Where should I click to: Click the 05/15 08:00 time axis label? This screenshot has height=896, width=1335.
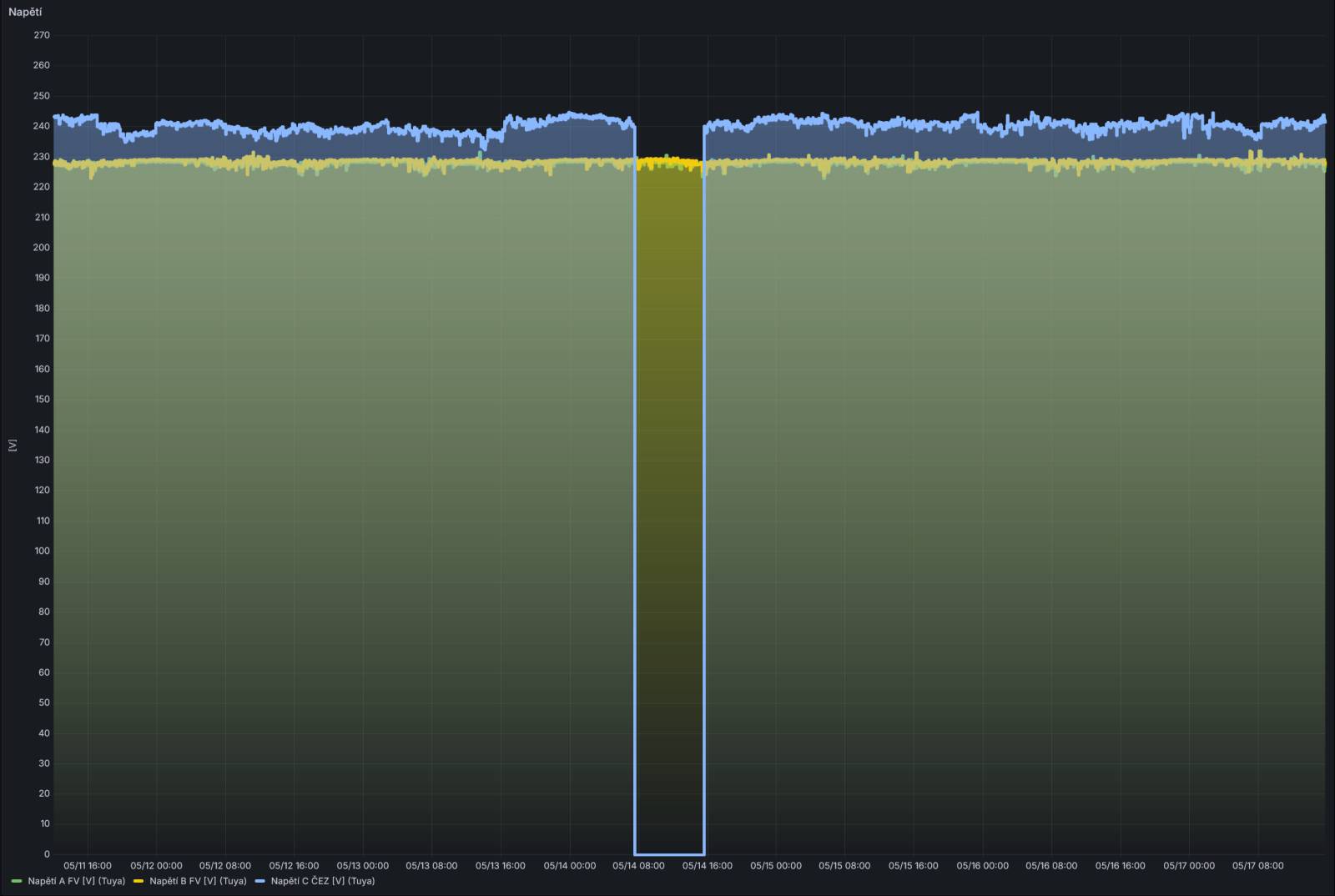(844, 866)
